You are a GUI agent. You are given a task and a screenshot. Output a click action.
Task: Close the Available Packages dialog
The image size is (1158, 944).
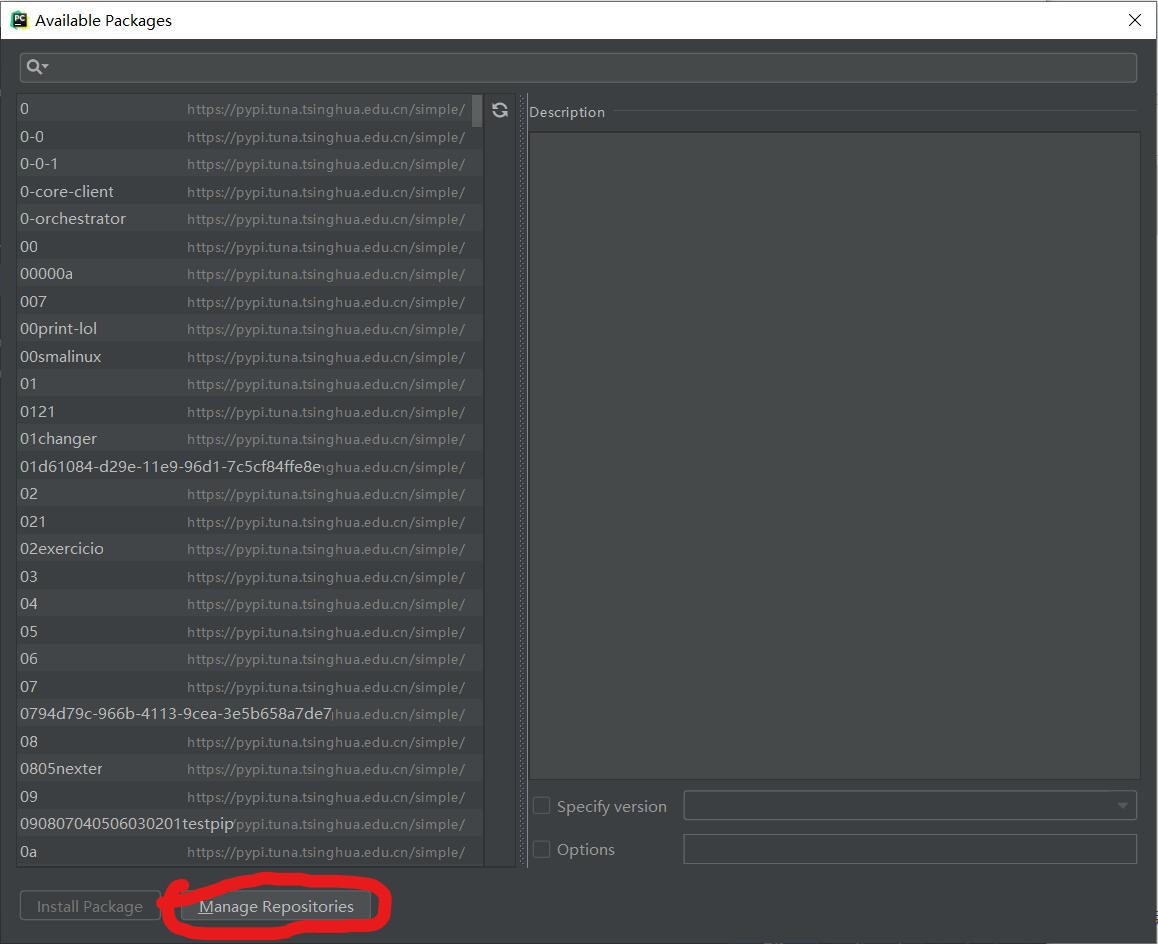[x=1135, y=20]
